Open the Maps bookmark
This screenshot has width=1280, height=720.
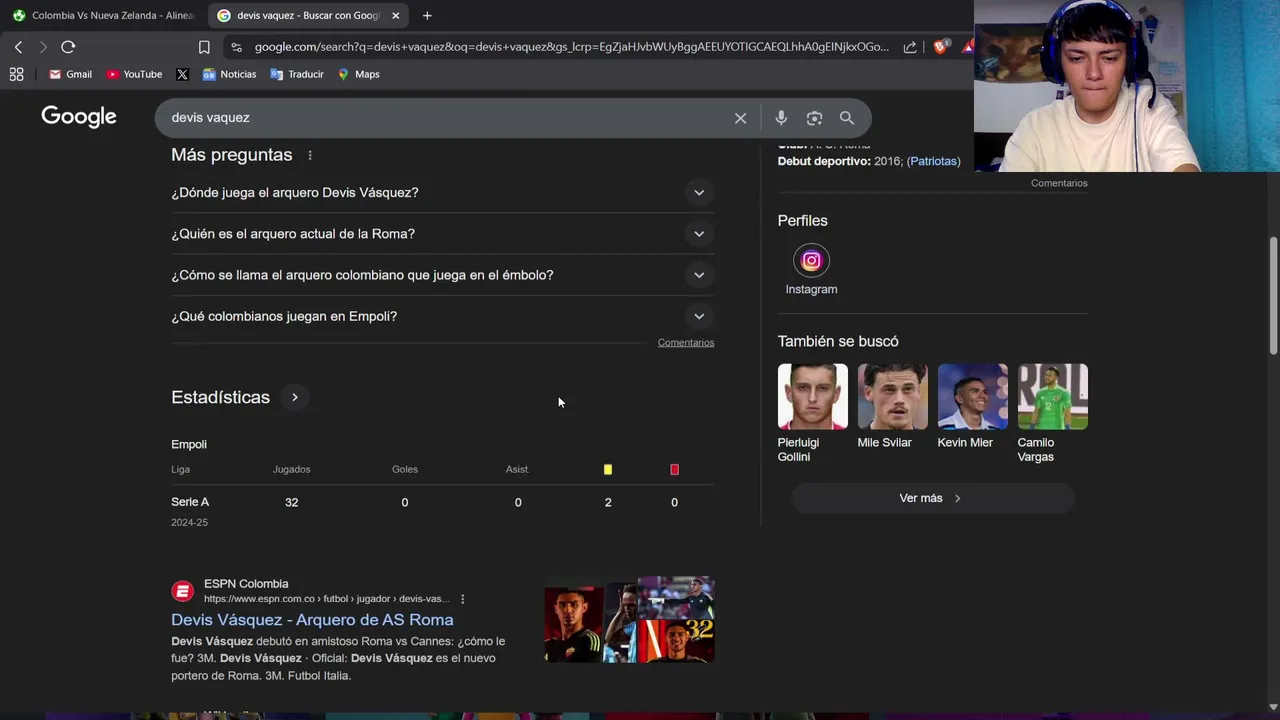[x=358, y=74]
